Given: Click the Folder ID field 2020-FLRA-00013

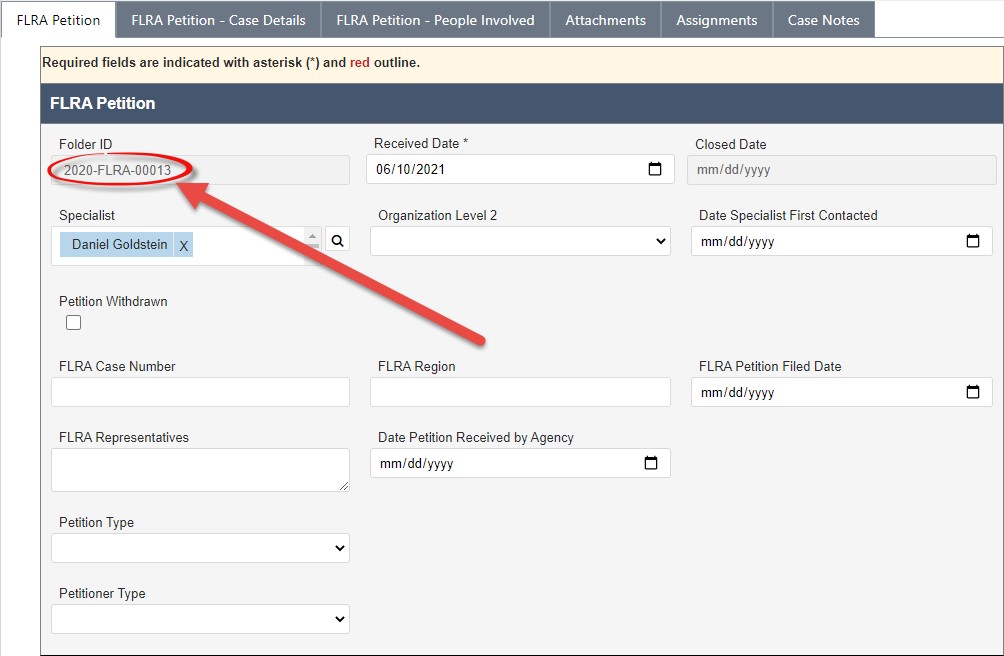Looking at the screenshot, I should point(200,170).
